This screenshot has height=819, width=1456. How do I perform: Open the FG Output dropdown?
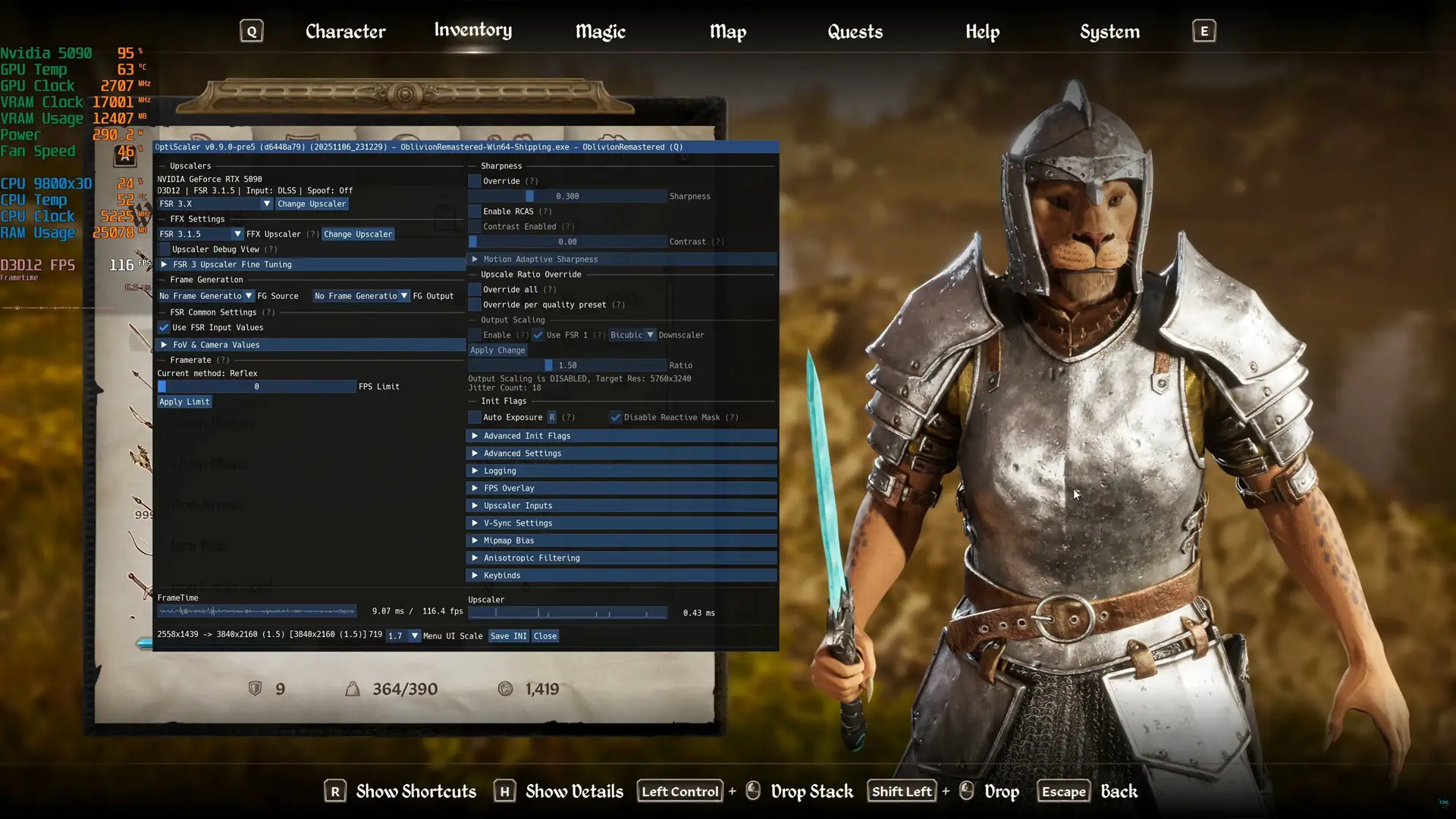[361, 297]
